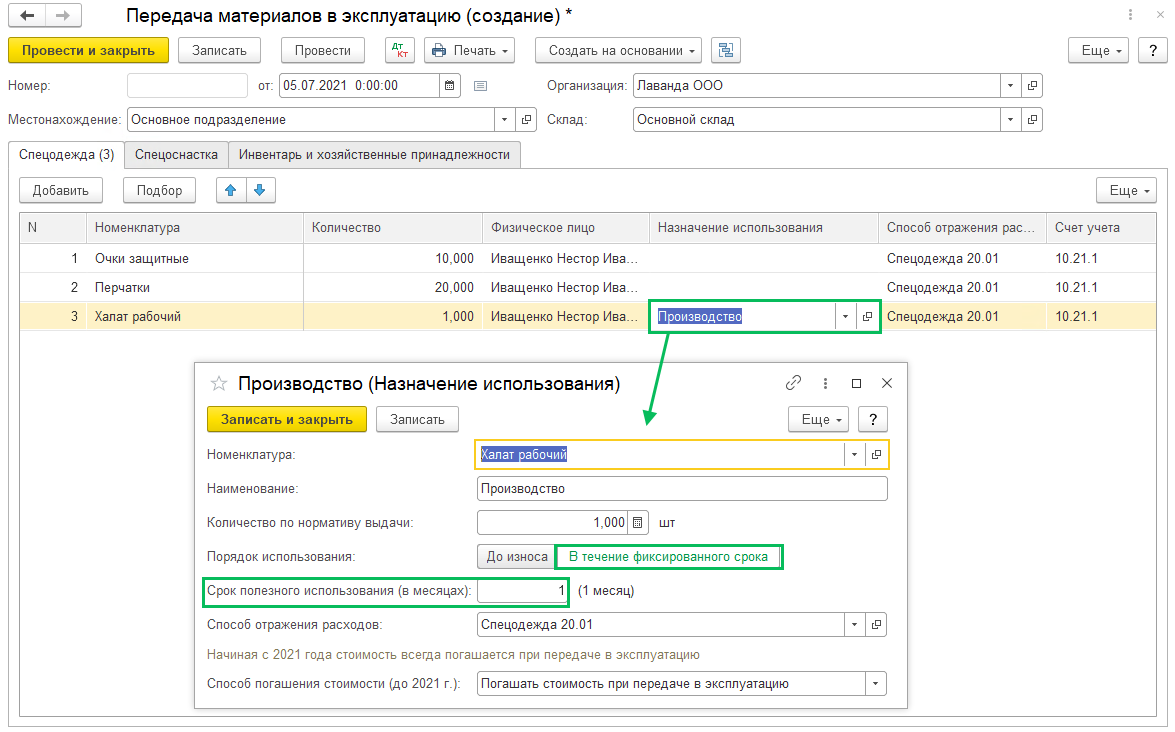Open dialog Еще menu
This screenshot has height=732, width=1175.
pos(818,420)
